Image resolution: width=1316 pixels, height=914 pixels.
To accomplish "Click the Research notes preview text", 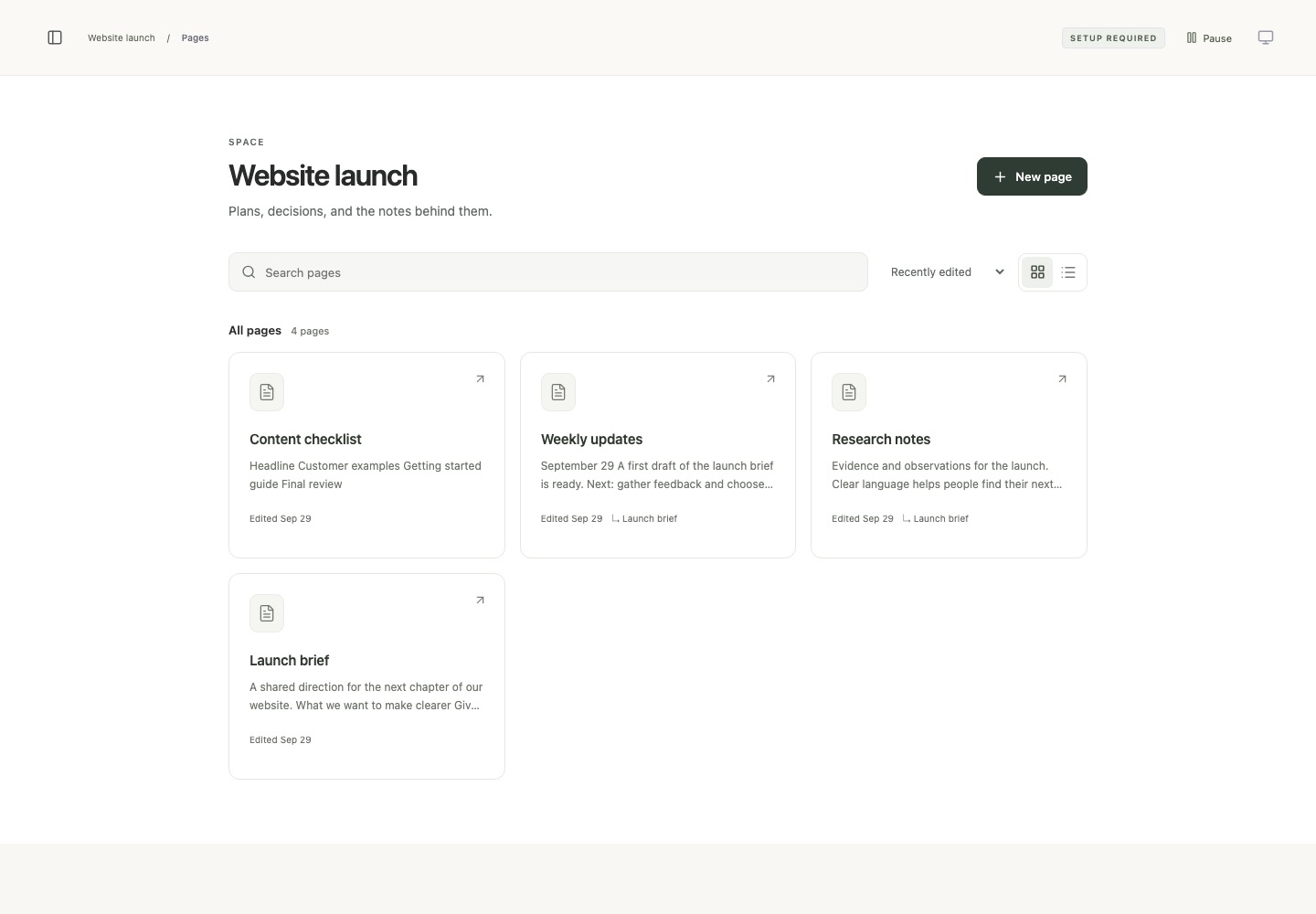I will 947,475.
